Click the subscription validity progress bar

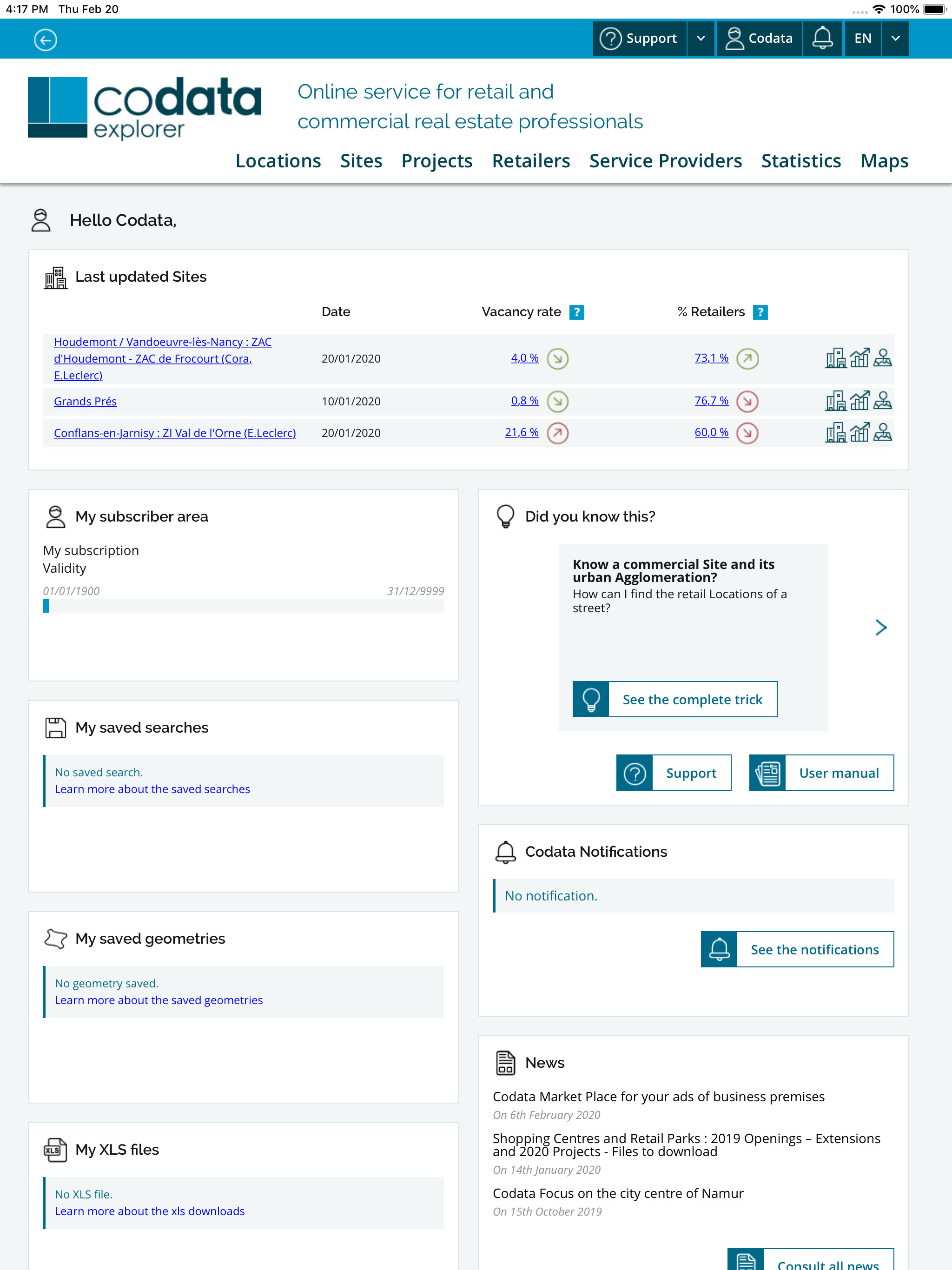tap(244, 606)
